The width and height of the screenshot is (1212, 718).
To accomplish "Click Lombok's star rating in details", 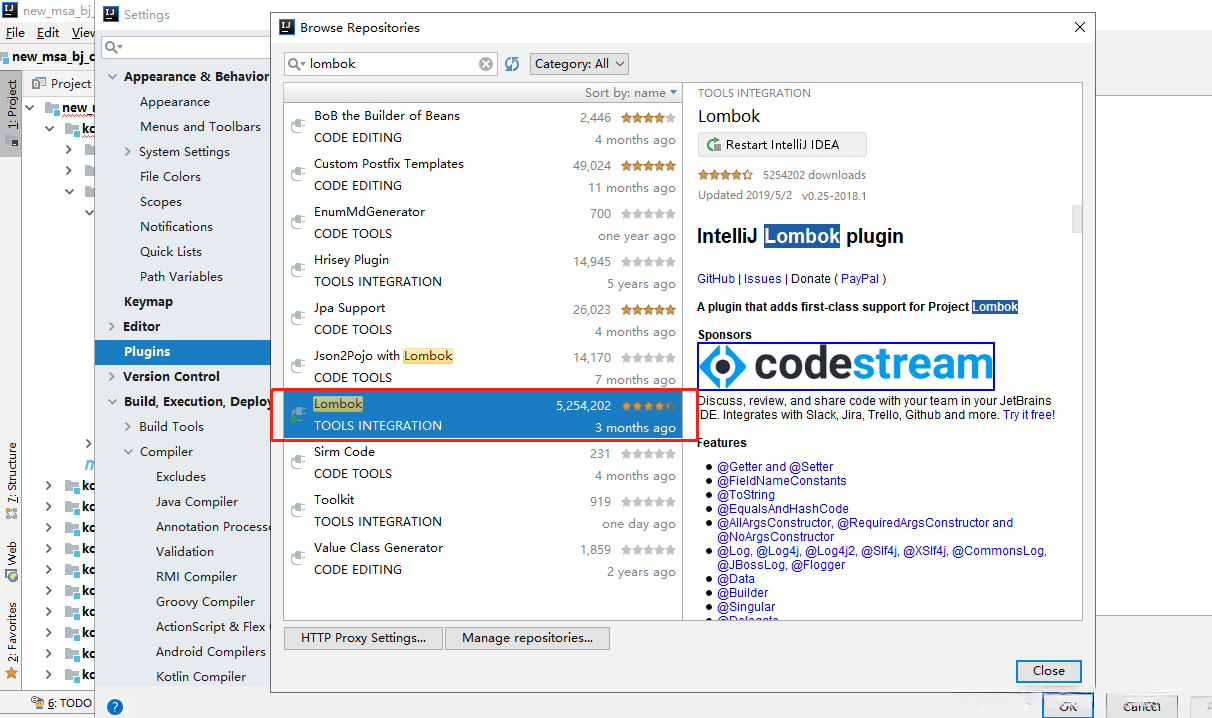I will (726, 175).
